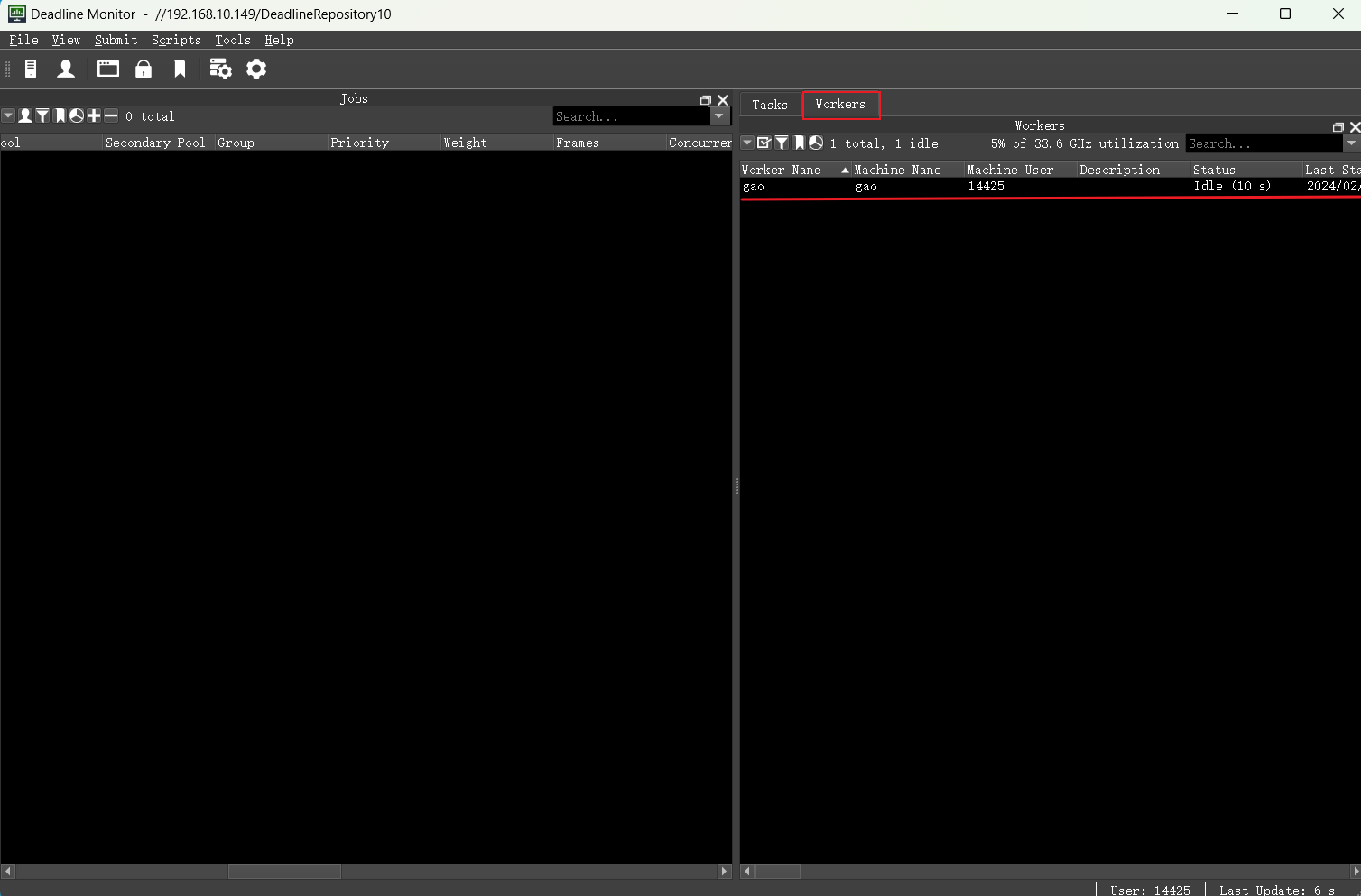The image size is (1361, 896).
Task: Open the Jobs panel toolbar dropdown arrow
Action: point(8,115)
